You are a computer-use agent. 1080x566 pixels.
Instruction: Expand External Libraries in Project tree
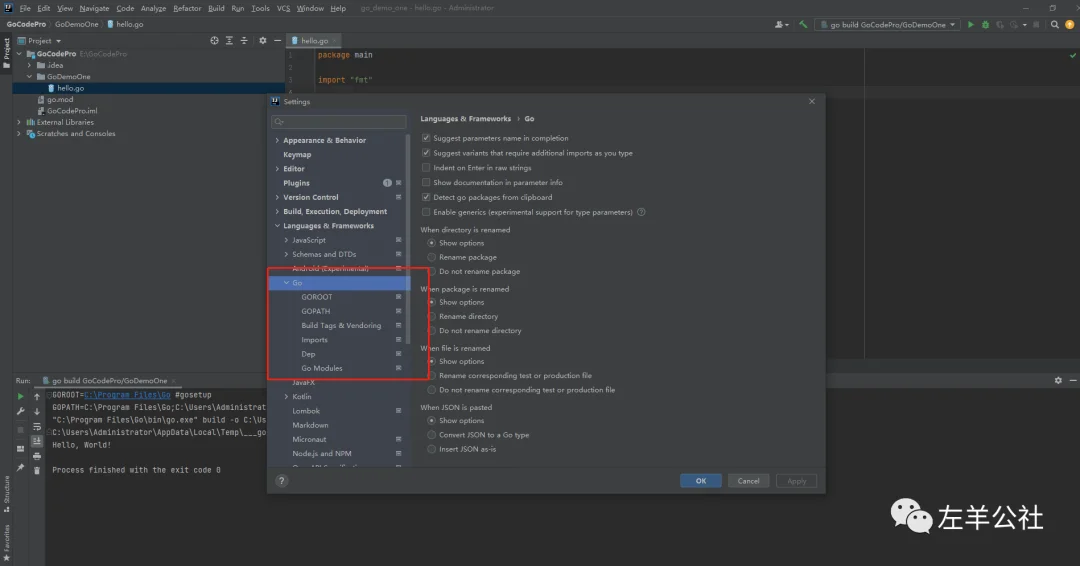19,122
